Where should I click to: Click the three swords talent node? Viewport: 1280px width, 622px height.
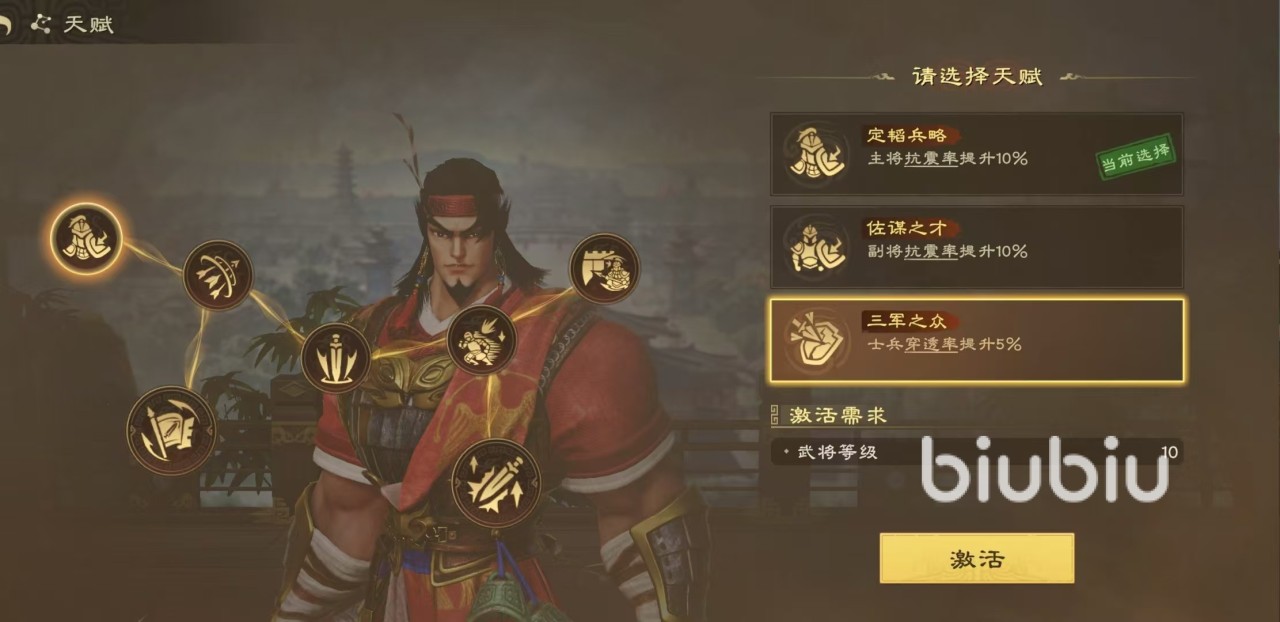pos(336,357)
